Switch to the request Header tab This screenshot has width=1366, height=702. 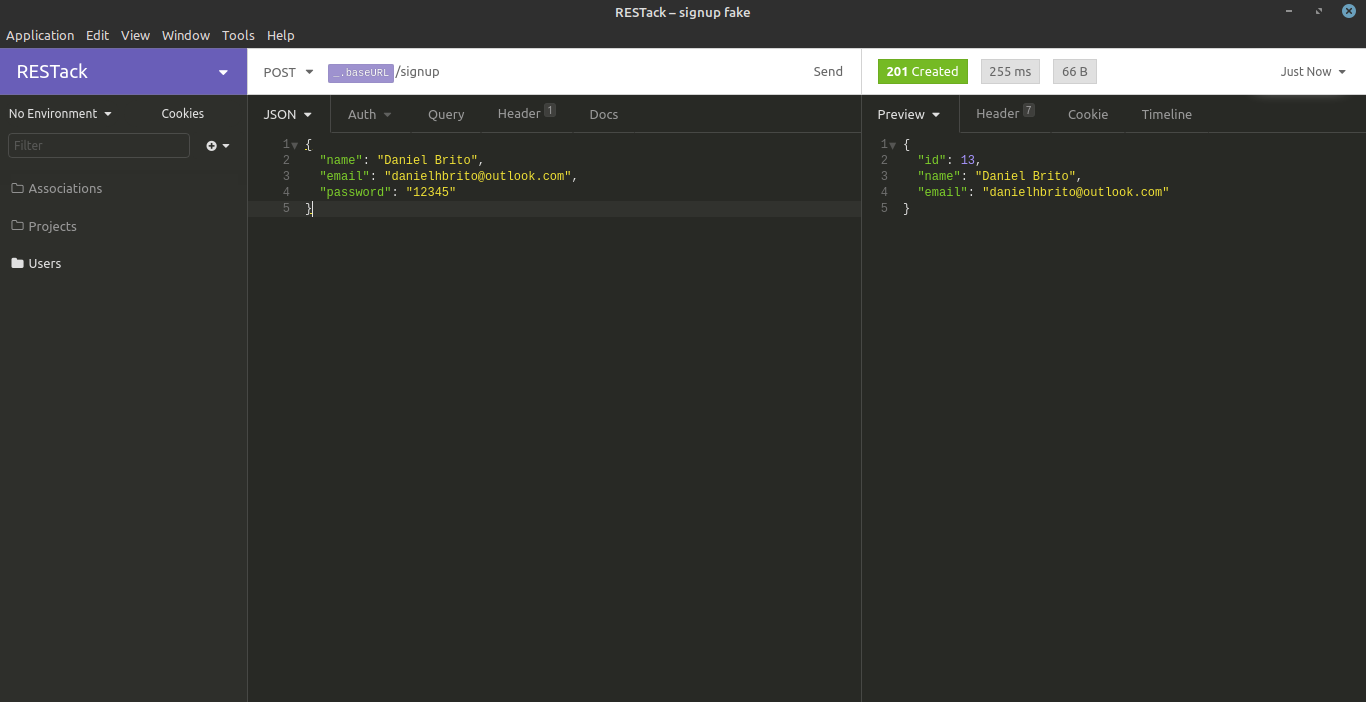click(x=526, y=114)
